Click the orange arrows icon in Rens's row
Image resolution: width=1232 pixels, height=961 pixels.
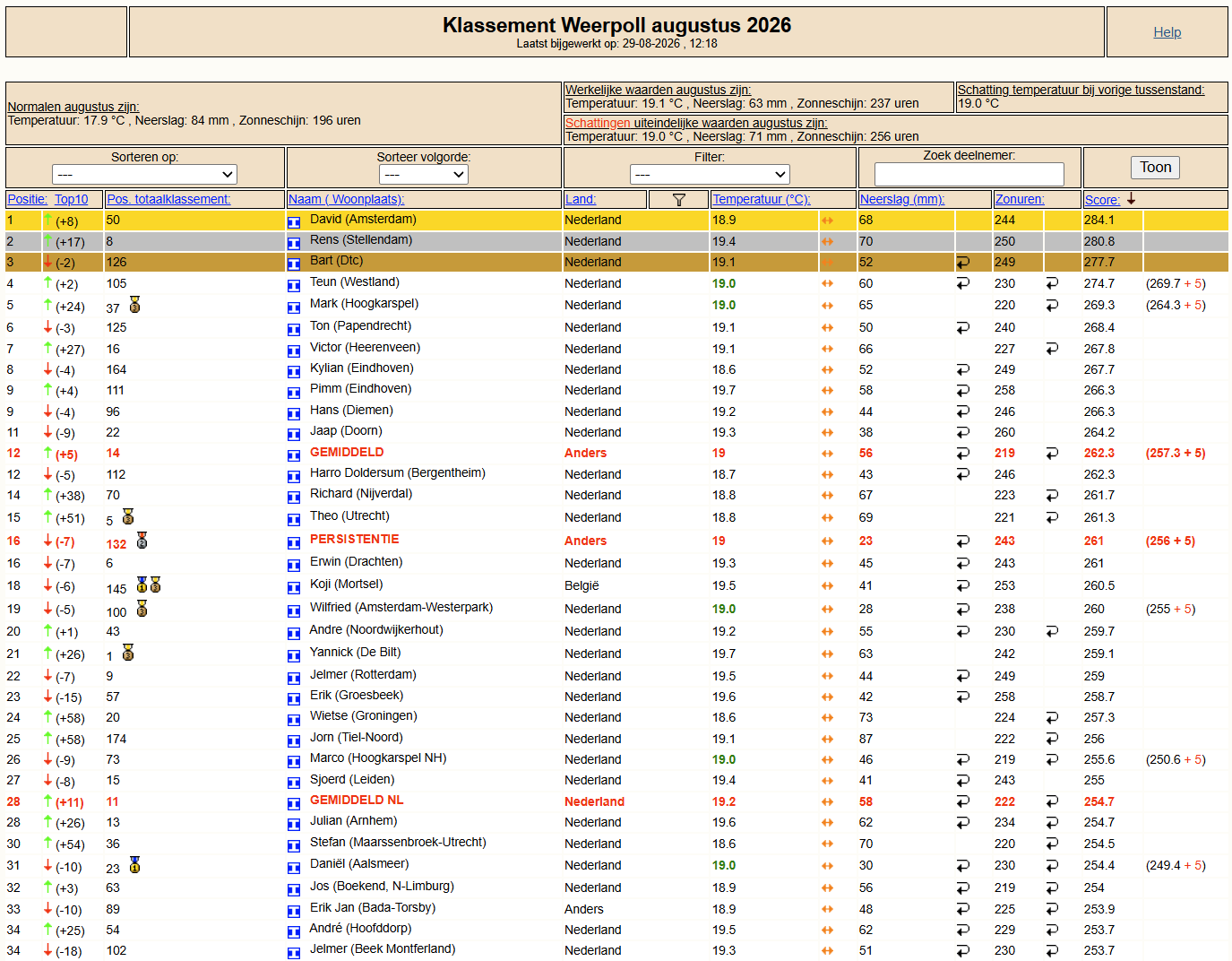click(827, 242)
